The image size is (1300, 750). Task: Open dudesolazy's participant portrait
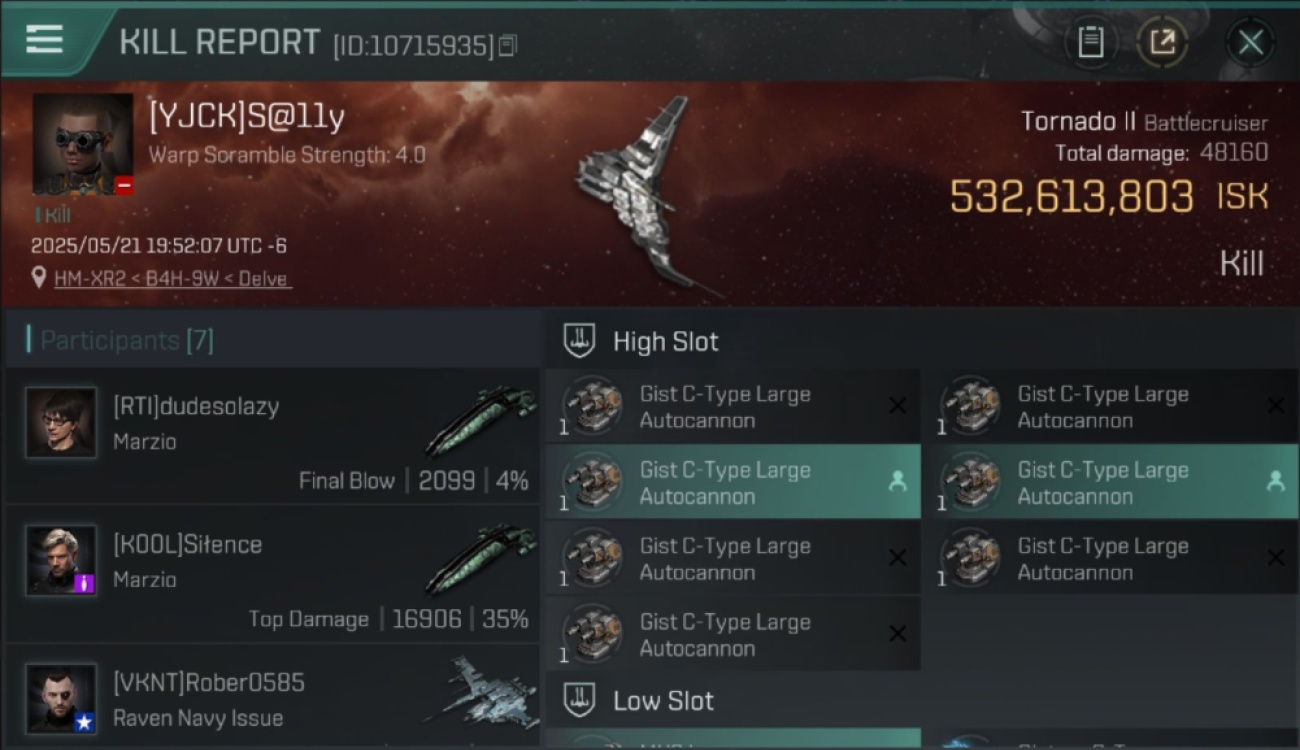61,423
